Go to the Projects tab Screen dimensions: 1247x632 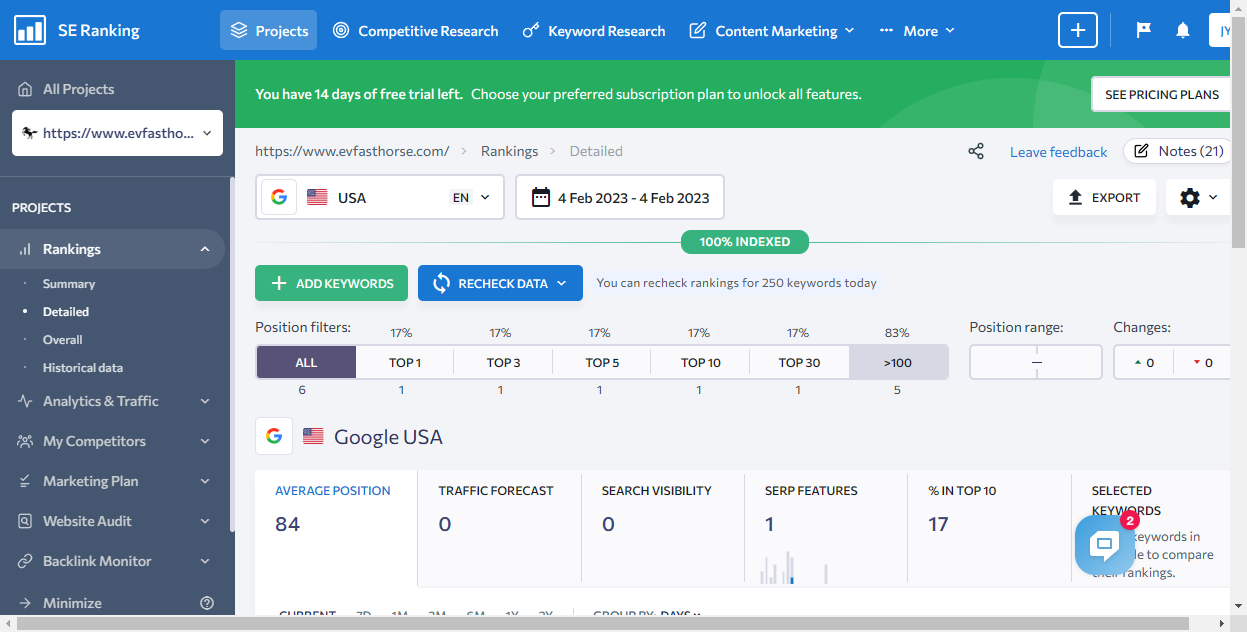268,30
